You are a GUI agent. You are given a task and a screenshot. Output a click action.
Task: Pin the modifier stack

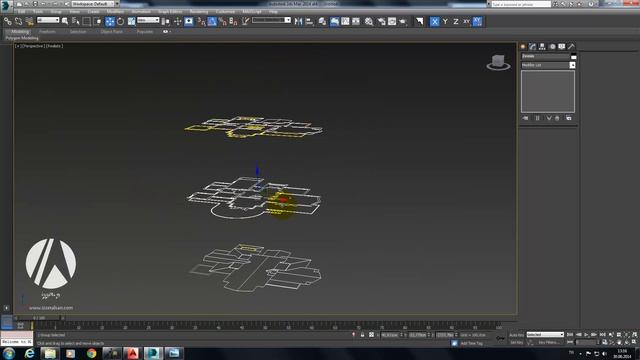(525, 118)
